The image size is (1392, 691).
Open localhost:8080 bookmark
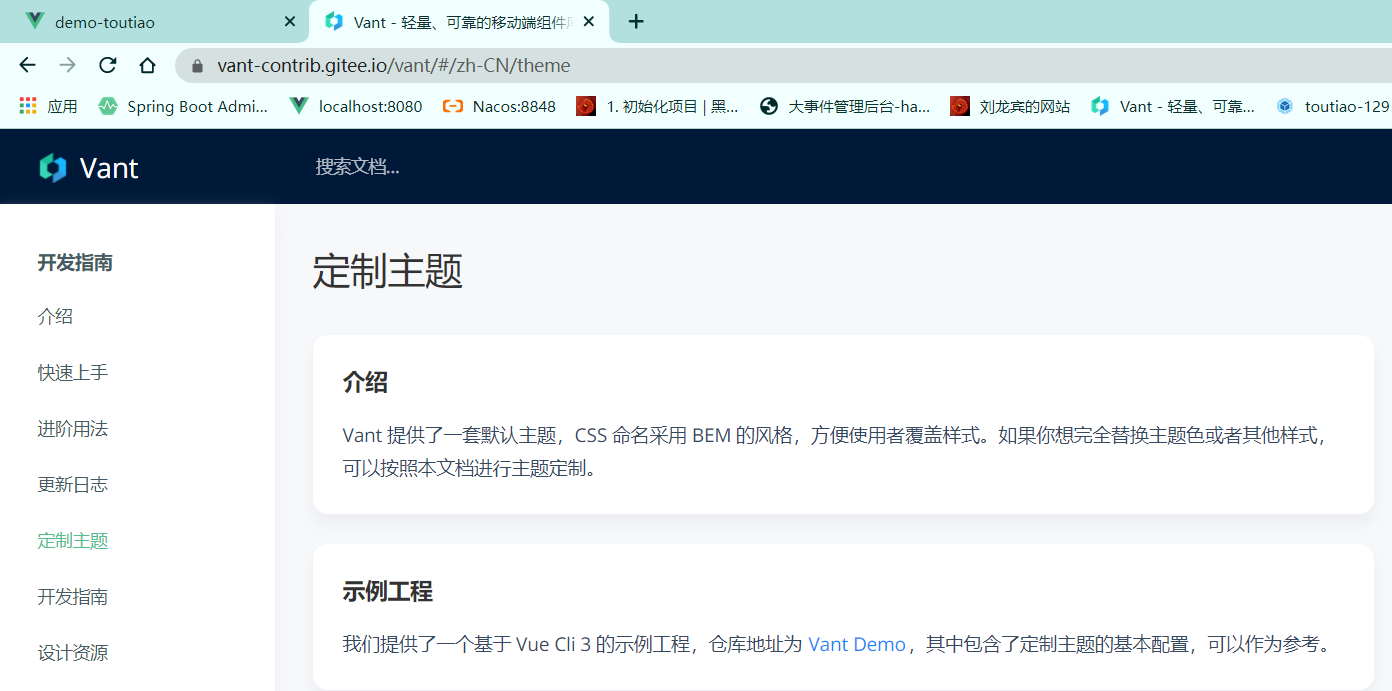(356, 106)
